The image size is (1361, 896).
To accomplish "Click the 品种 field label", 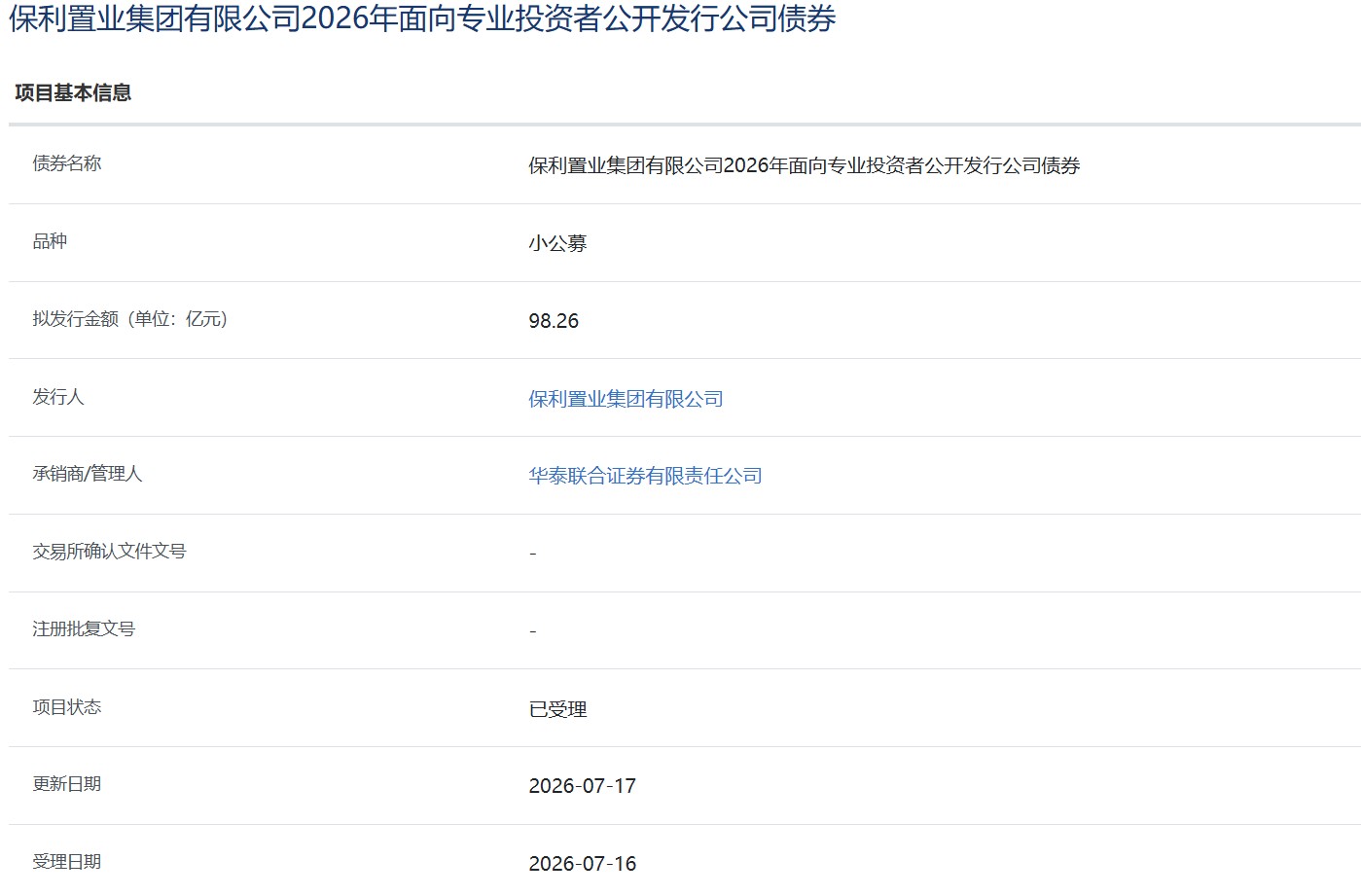I will [x=50, y=241].
